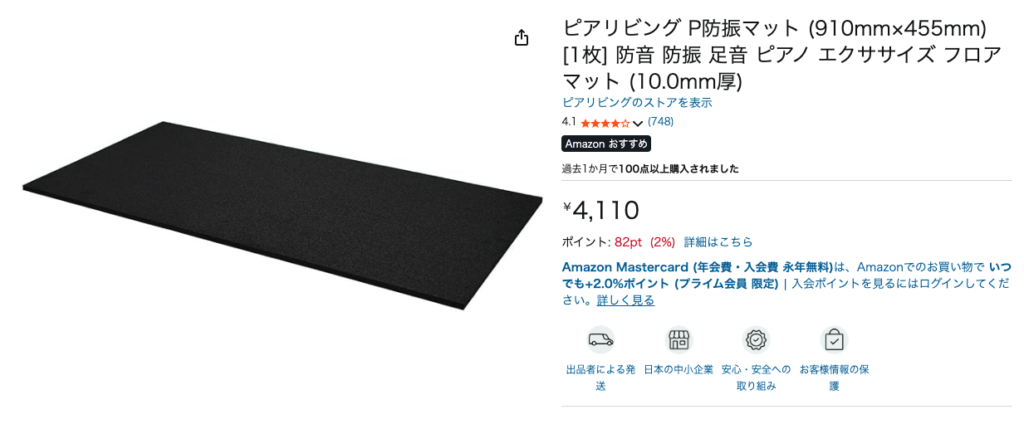Click the 詳しく見る link
The height and width of the screenshot is (424, 1024).
(626, 301)
